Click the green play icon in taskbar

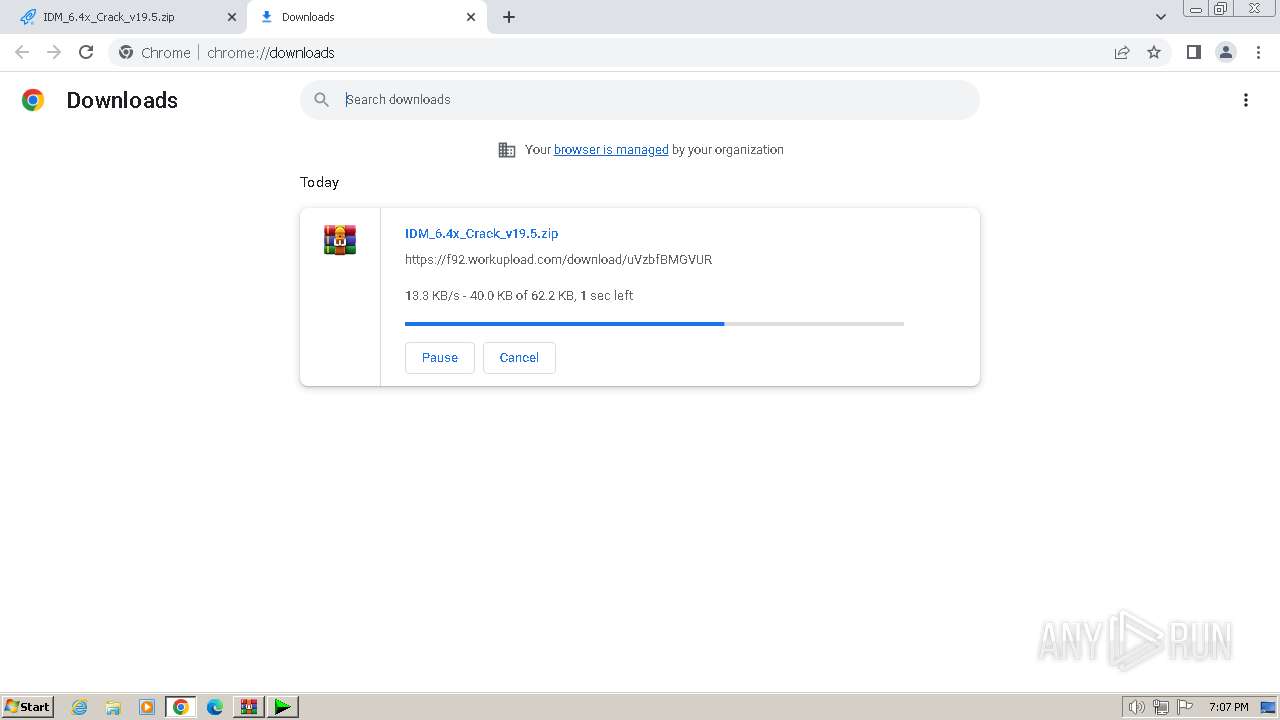click(283, 707)
